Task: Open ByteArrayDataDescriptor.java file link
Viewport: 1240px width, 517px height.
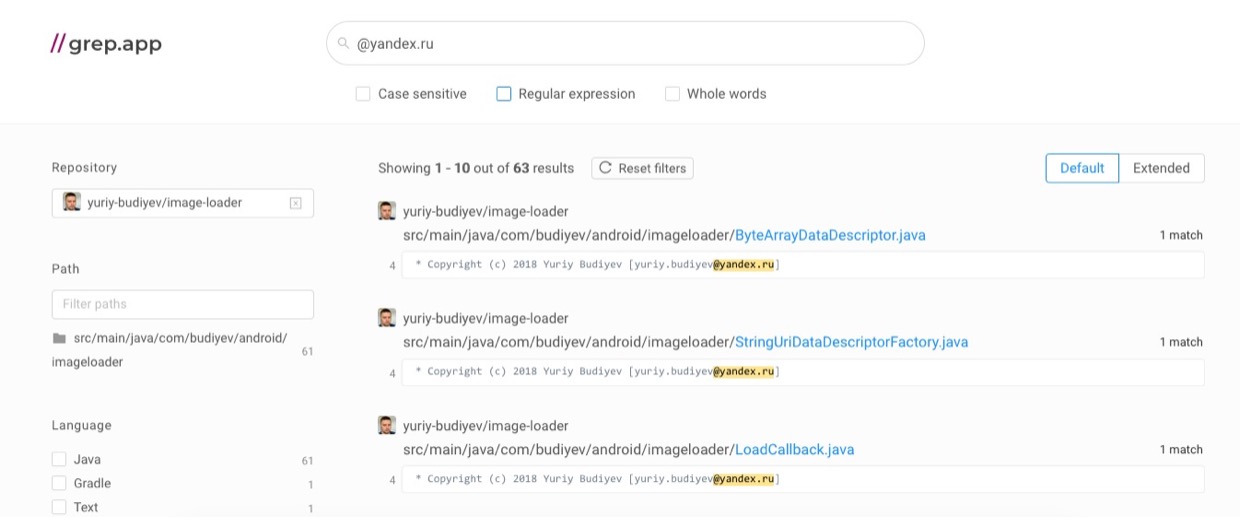Action: (830, 236)
